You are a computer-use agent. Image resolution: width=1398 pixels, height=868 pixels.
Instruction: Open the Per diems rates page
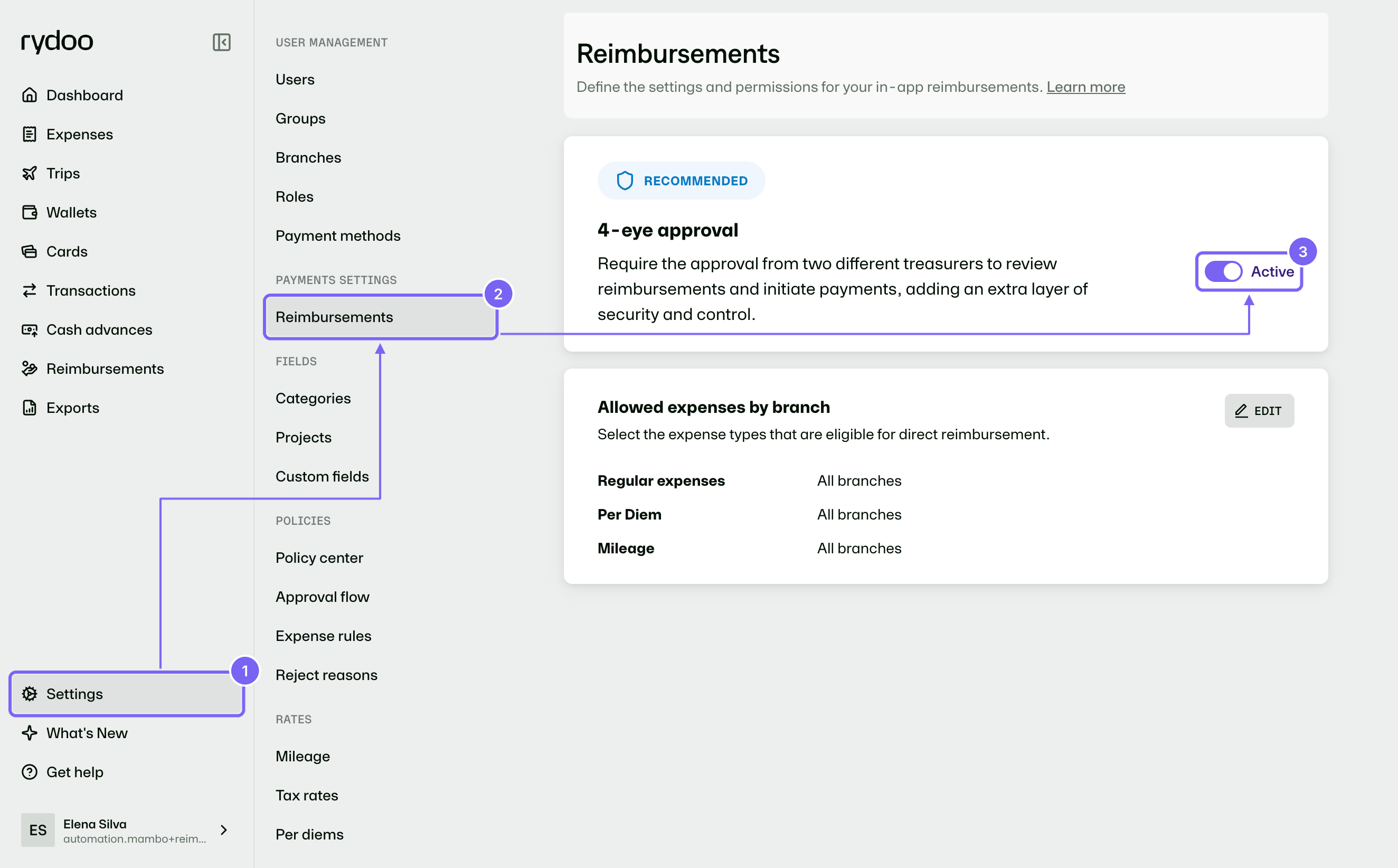coord(309,834)
